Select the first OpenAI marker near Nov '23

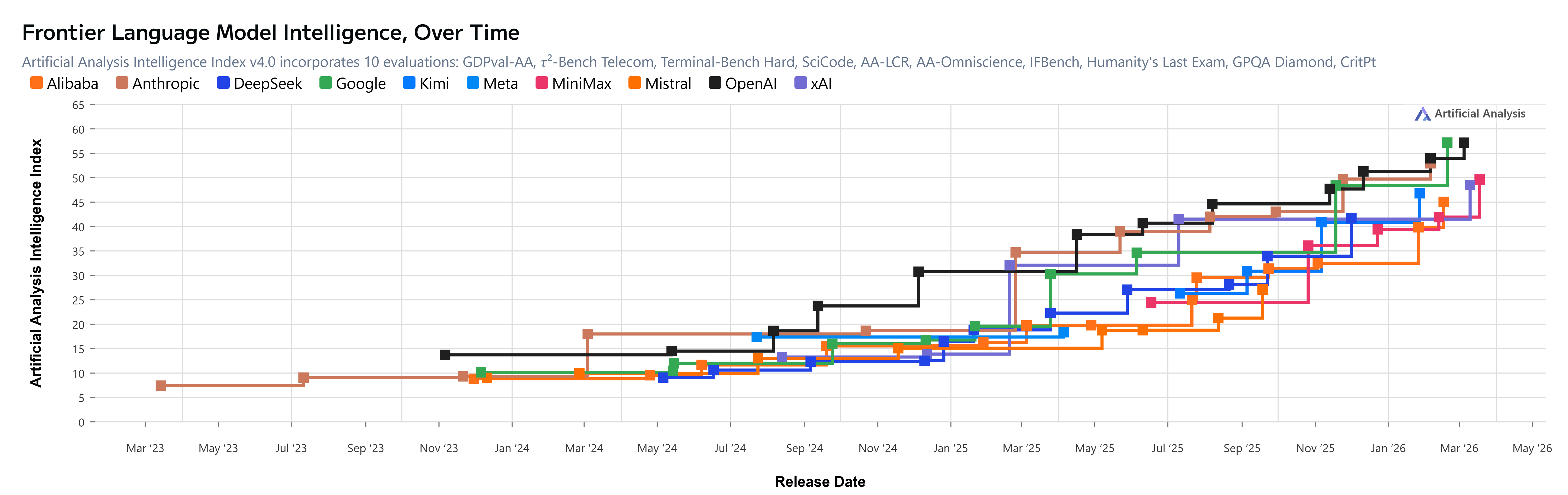[x=445, y=354]
